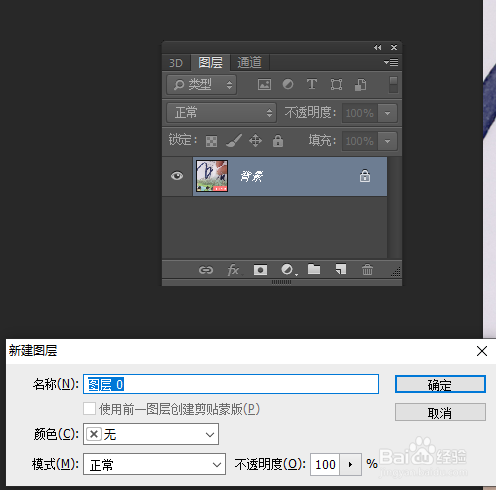Open the layers panel flyout menu
The width and height of the screenshot is (496, 490).
[391, 62]
